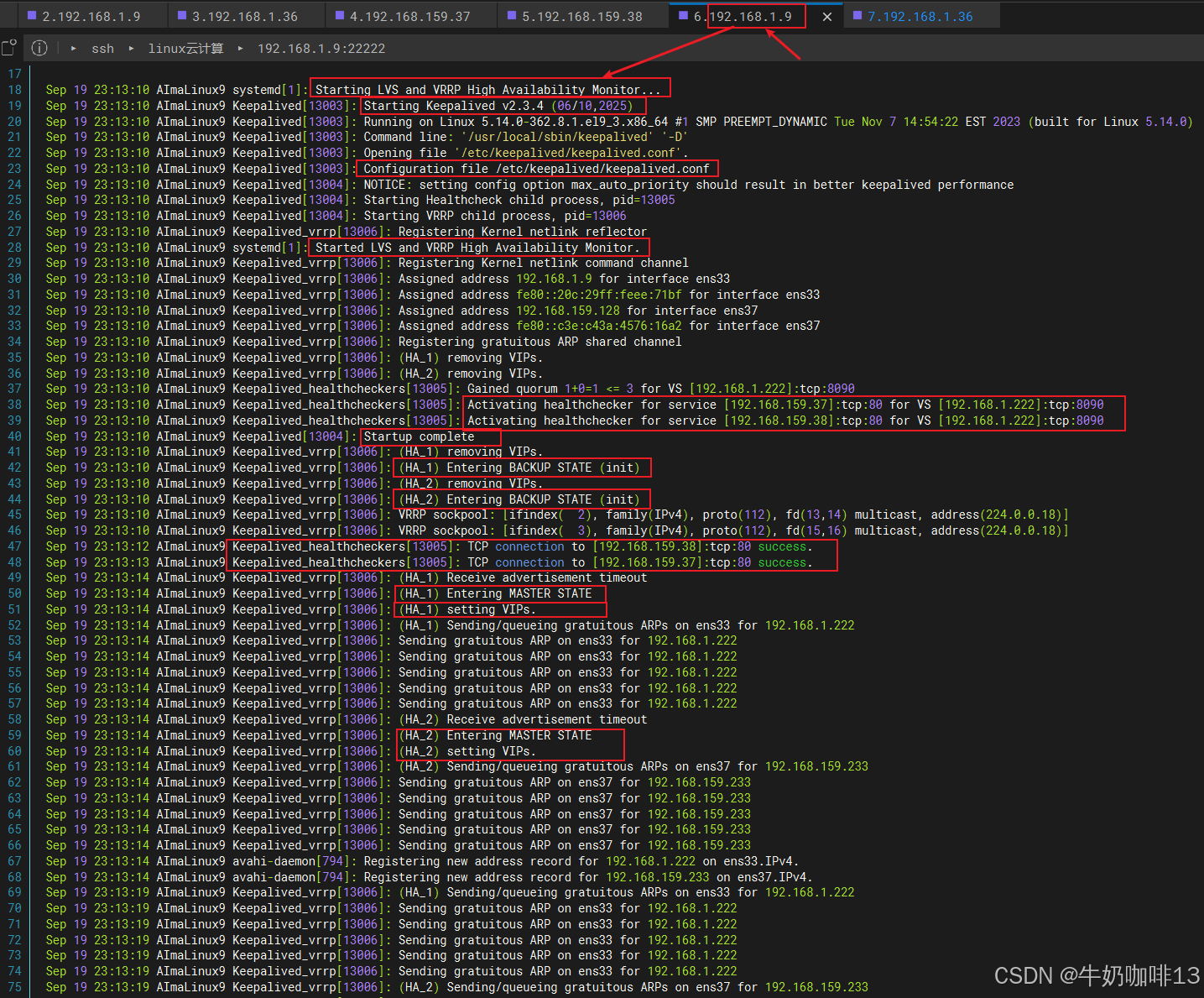The height and width of the screenshot is (998, 1204).
Task: Click the purple icon on tab 5.192.168.159.38
Action: pos(512,15)
